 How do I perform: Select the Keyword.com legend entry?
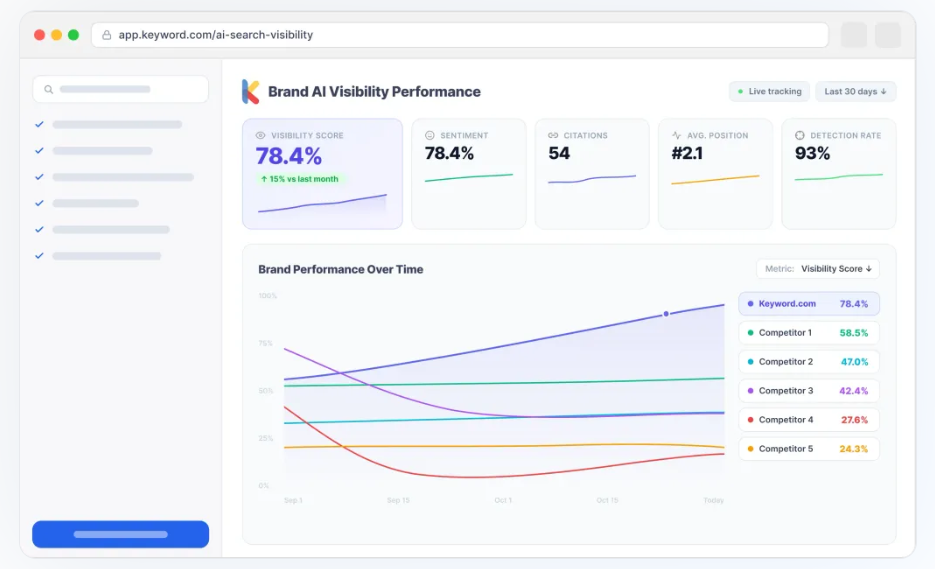tap(809, 304)
